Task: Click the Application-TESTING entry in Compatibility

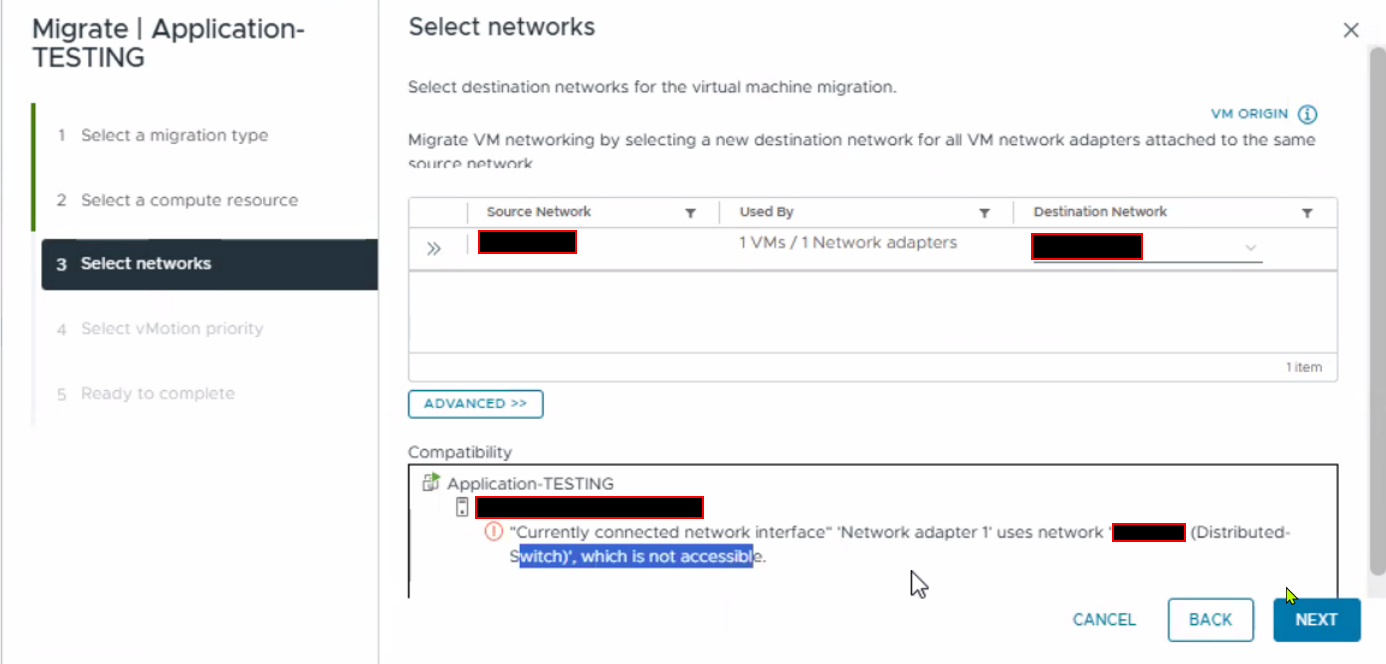Action: click(x=530, y=484)
